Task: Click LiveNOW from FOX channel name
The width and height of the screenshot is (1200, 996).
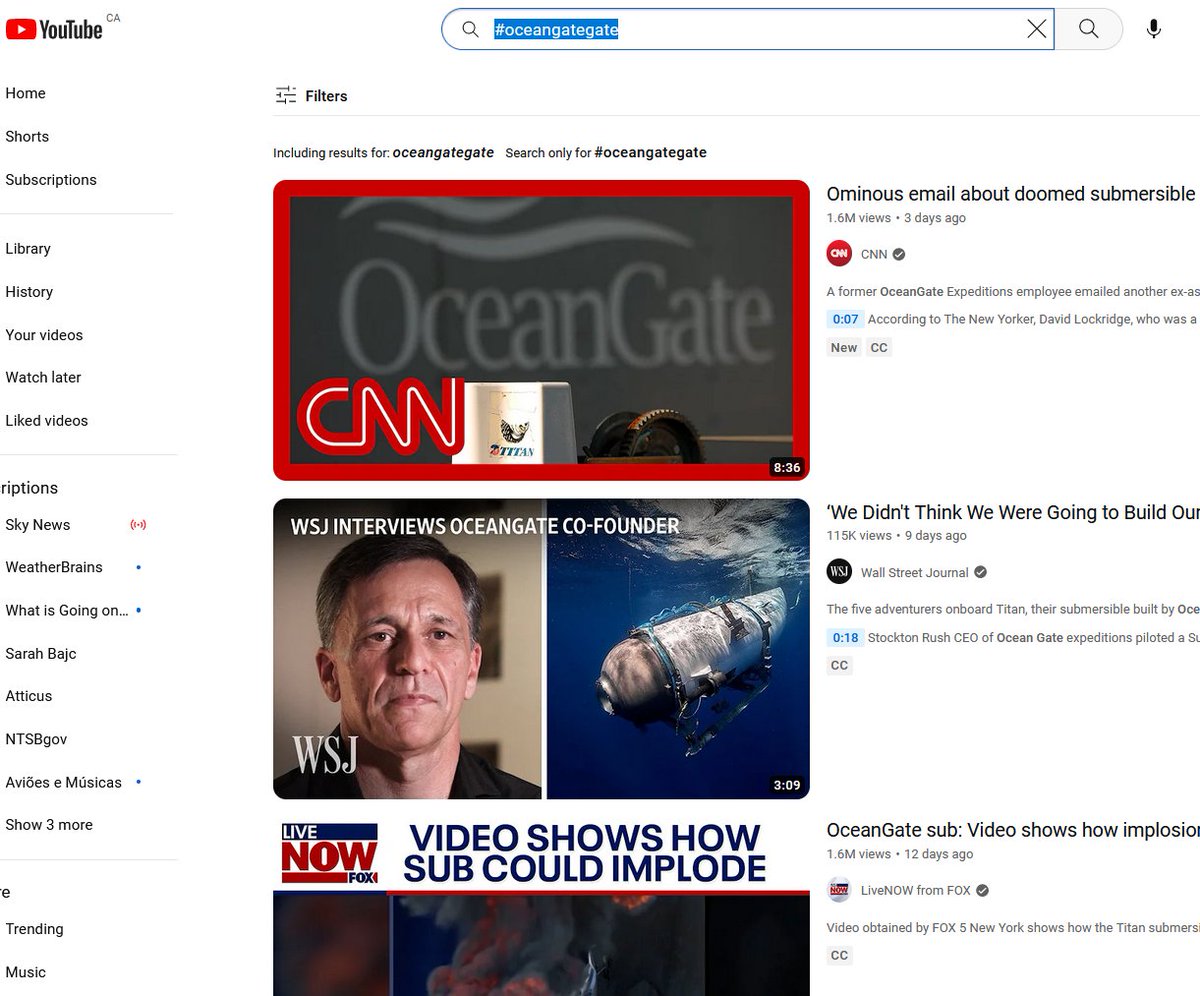Action: click(916, 890)
